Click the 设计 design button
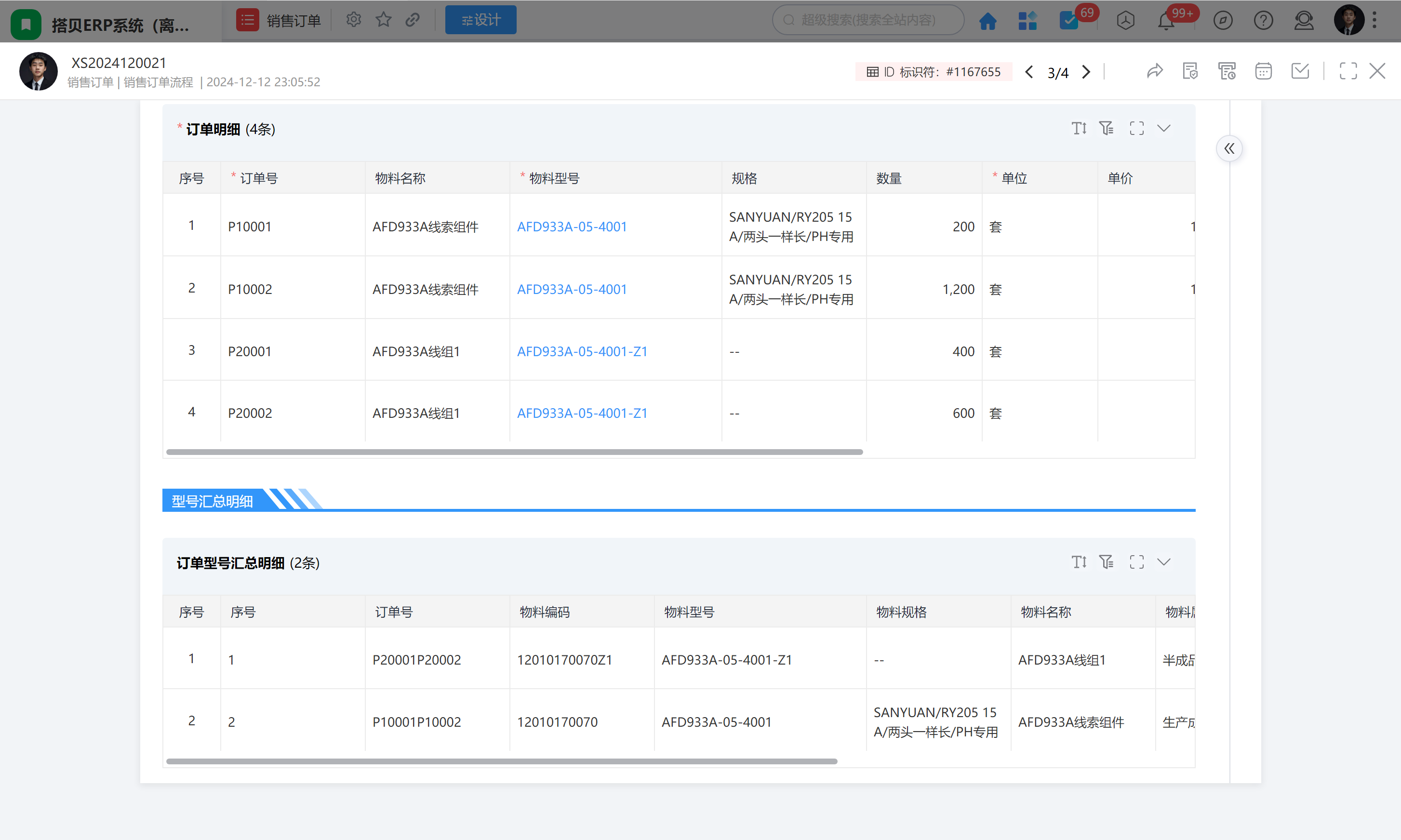 click(480, 20)
